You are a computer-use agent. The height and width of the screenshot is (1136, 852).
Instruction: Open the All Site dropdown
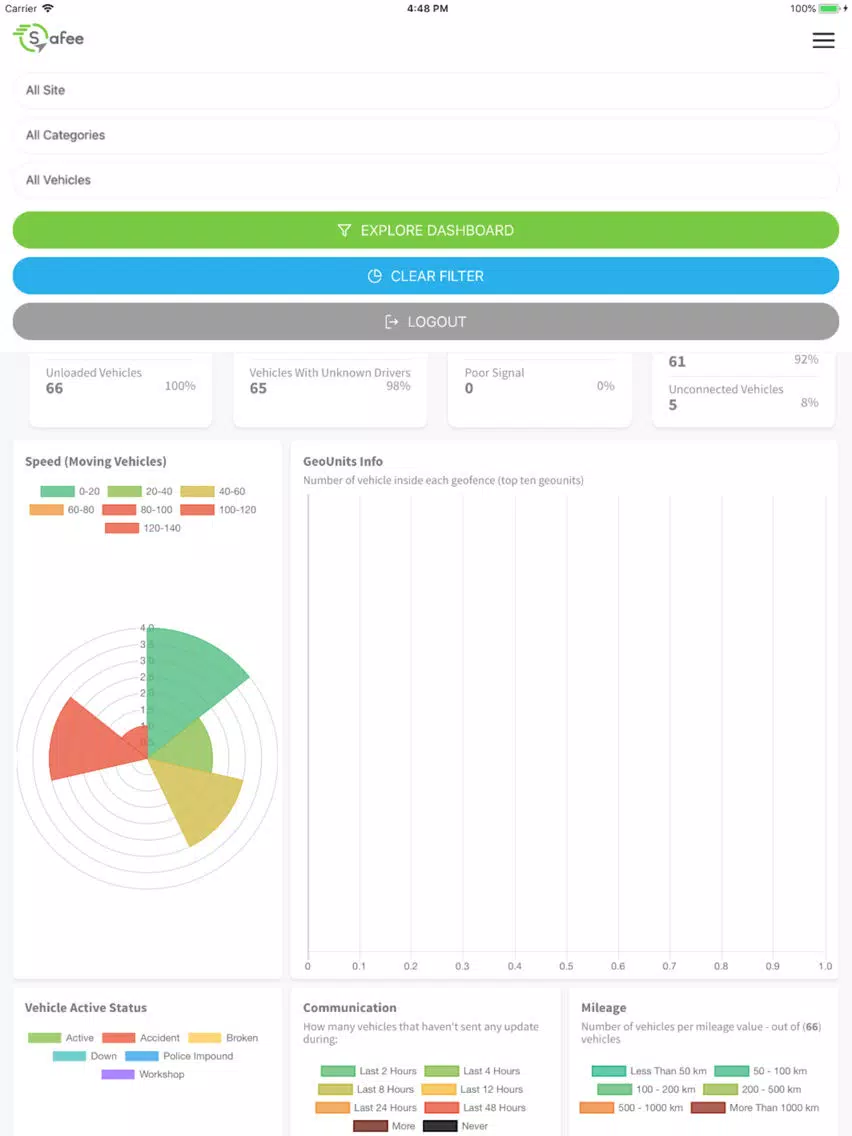[x=425, y=90]
